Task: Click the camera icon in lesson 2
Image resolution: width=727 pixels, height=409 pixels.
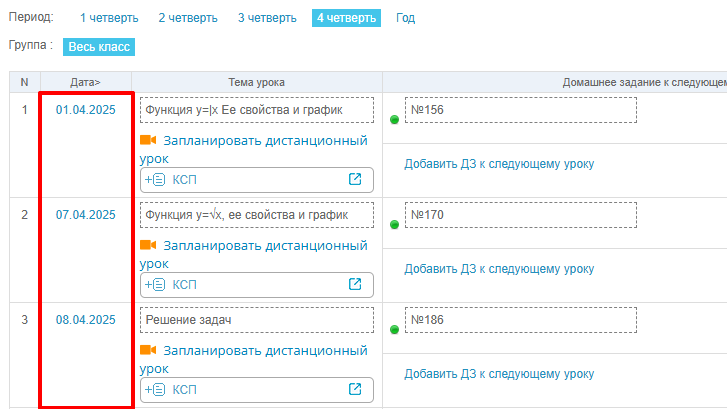Action: click(x=149, y=245)
